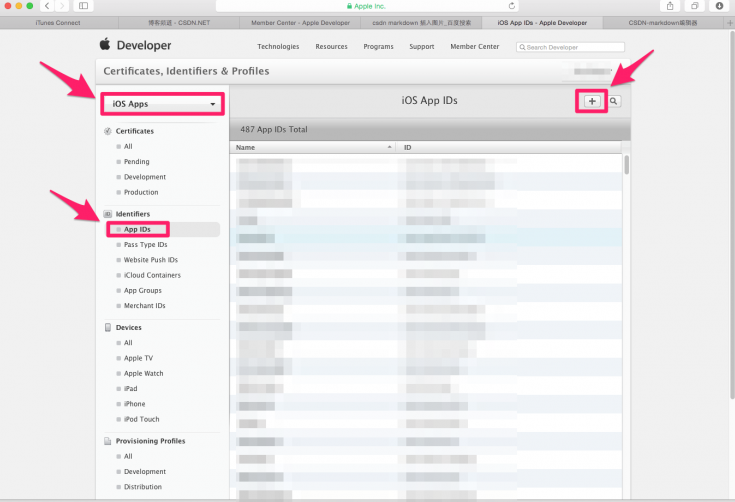Click Safari forward arrow button
The image size is (735, 502).
click(61, 6)
